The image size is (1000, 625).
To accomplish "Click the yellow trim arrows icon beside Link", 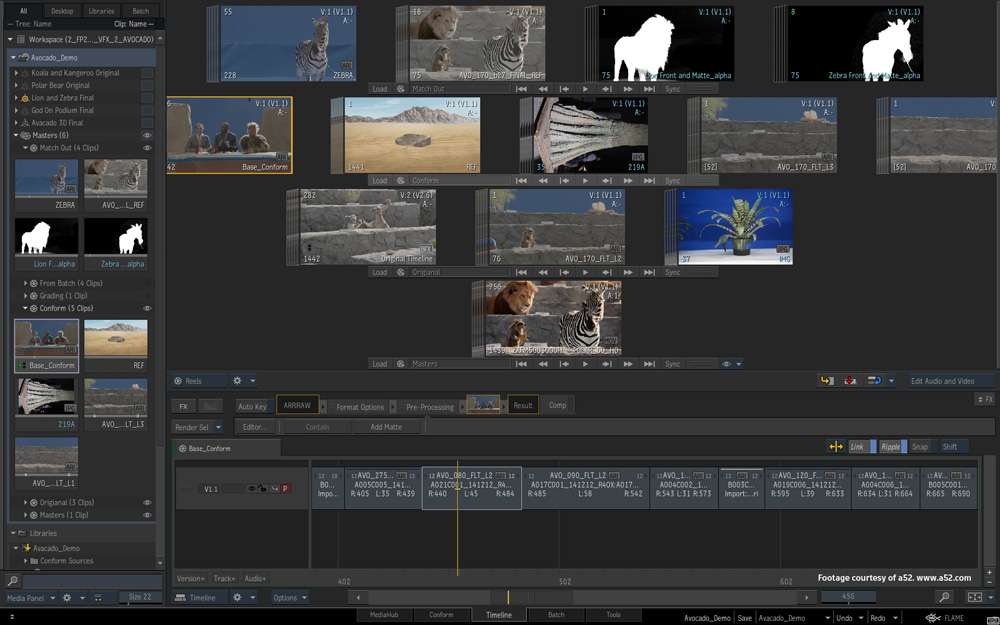I will pos(835,446).
